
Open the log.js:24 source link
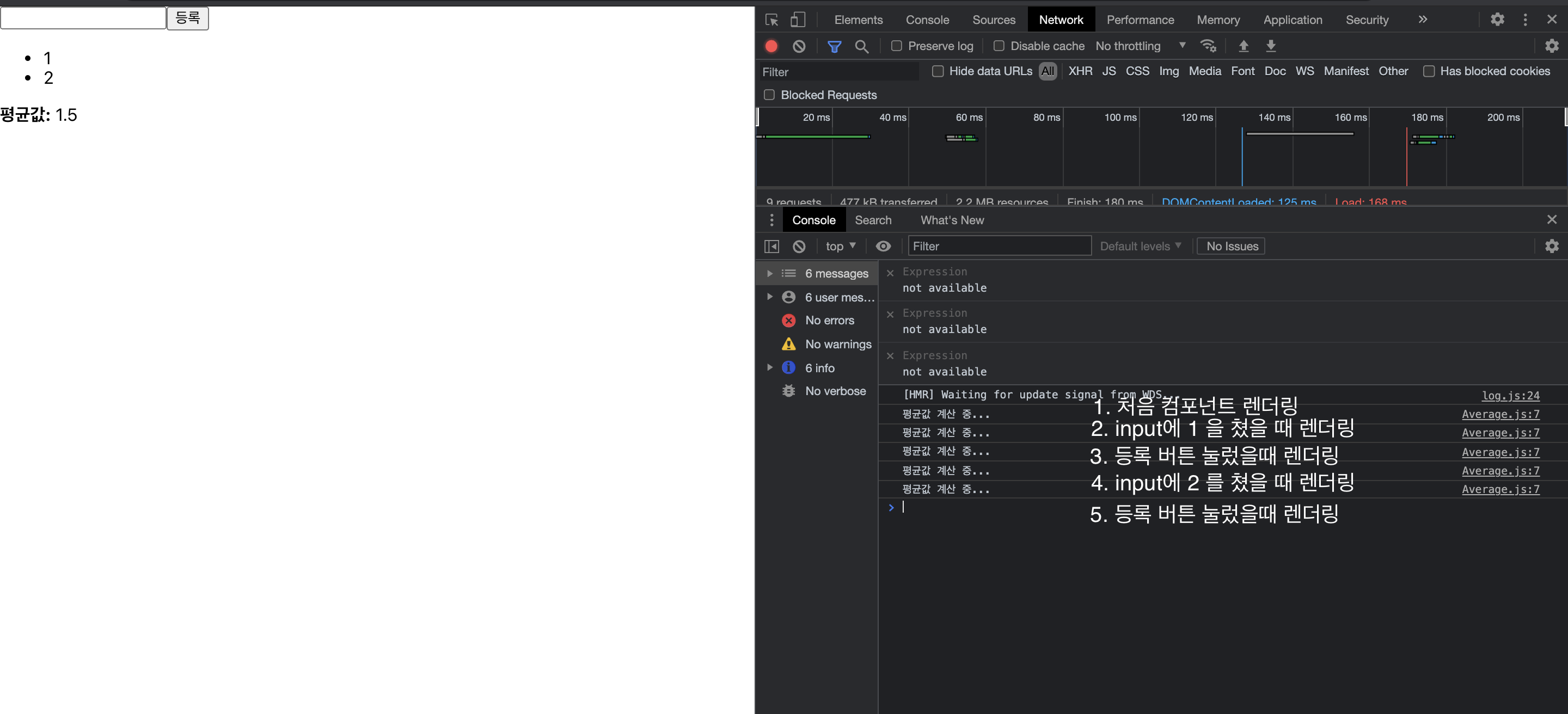(x=1510, y=396)
